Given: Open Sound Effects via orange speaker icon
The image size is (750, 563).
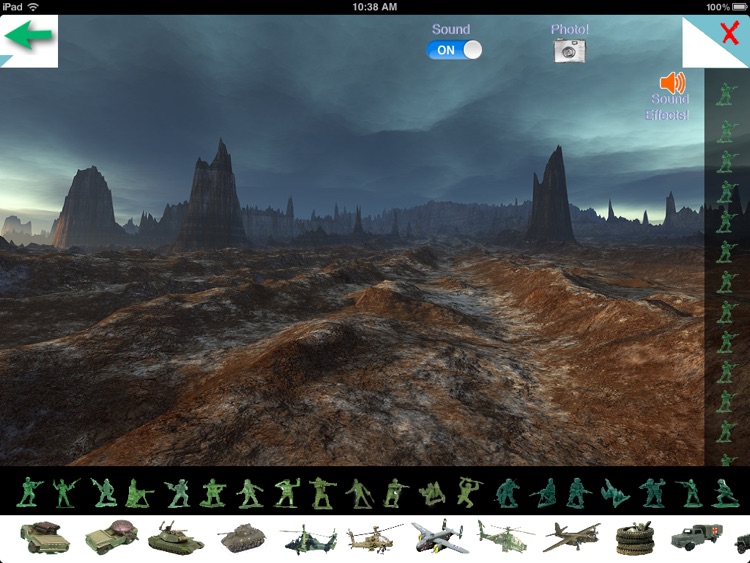Looking at the screenshot, I should pos(673,82).
